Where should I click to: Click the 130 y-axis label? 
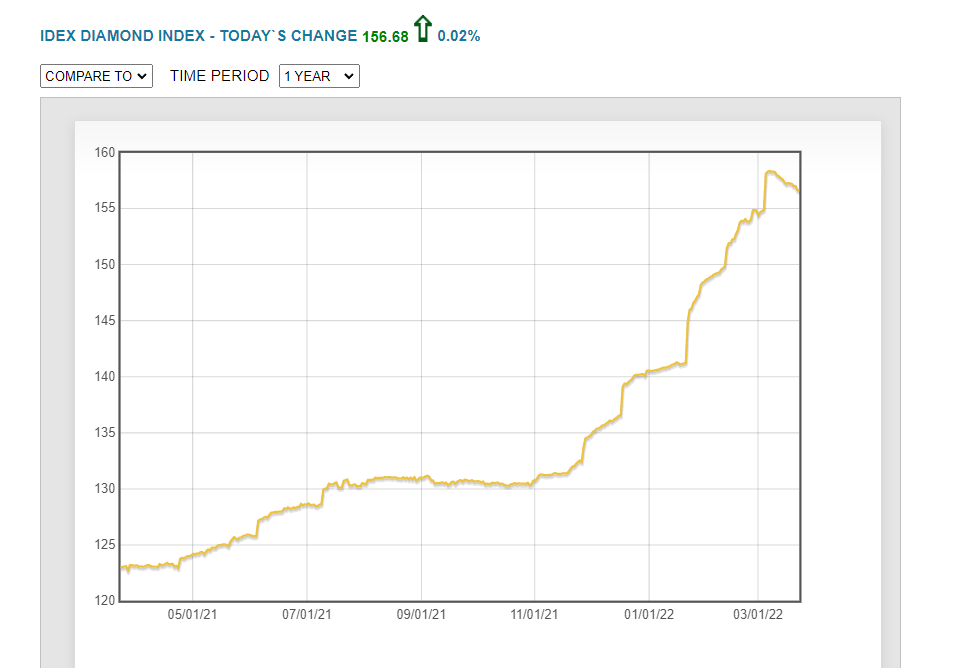pyautogui.click(x=105, y=488)
